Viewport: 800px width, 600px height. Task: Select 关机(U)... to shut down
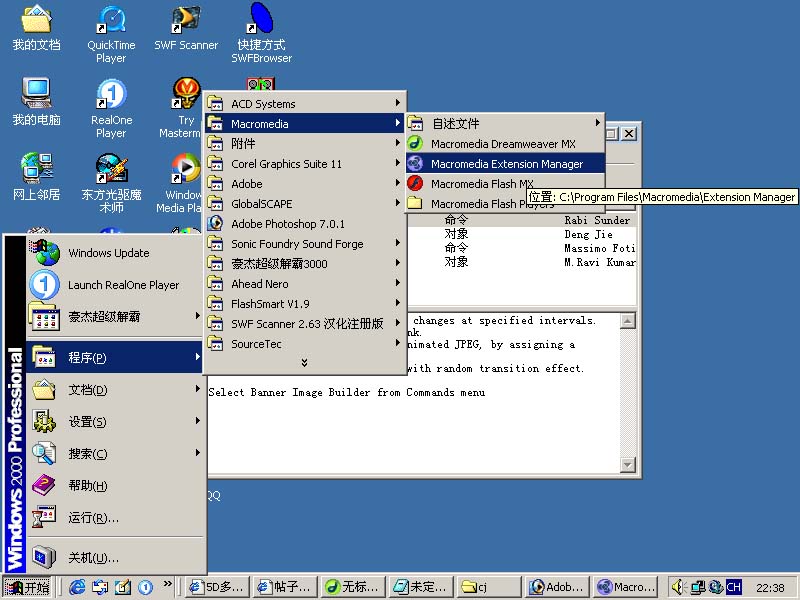[115, 557]
